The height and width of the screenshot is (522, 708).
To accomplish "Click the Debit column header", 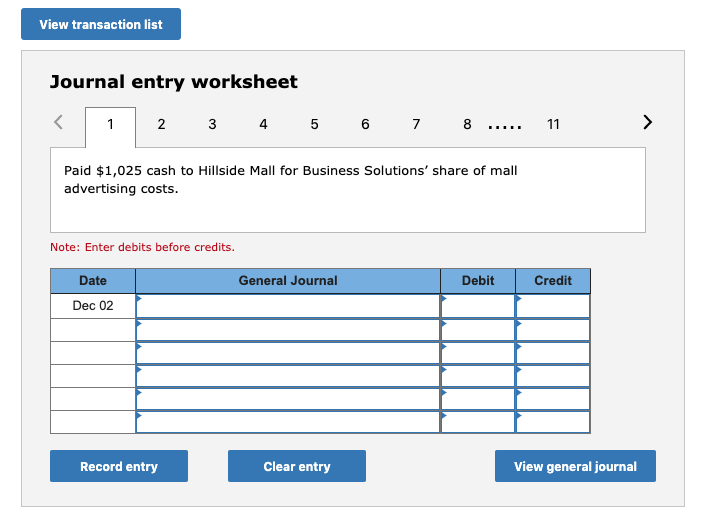I will [478, 281].
